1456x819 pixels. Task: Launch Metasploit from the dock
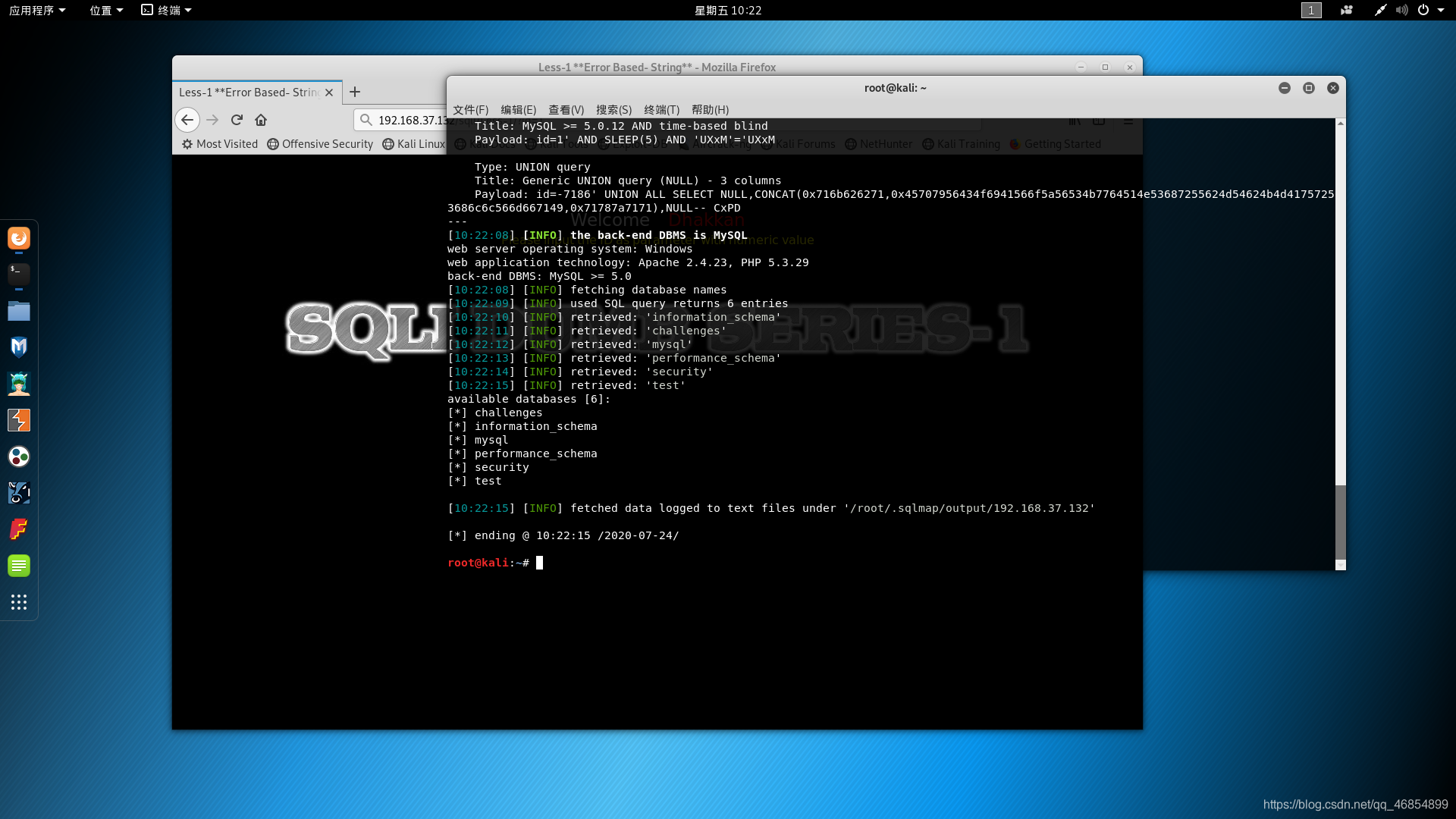19,347
